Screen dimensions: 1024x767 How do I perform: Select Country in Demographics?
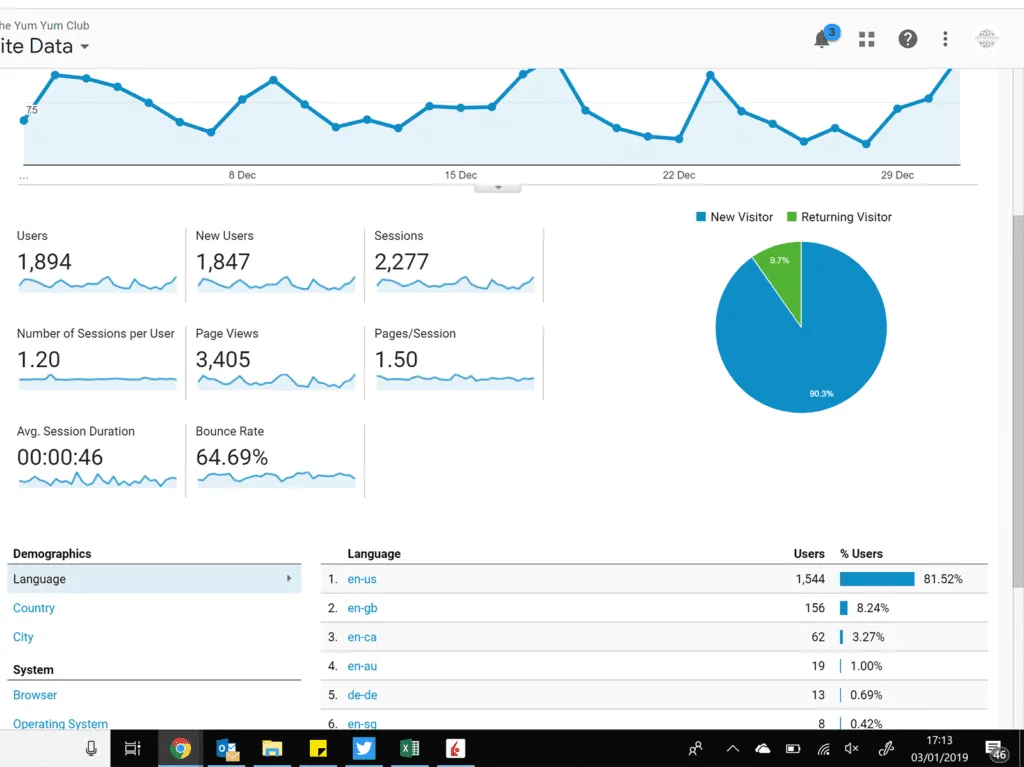34,608
